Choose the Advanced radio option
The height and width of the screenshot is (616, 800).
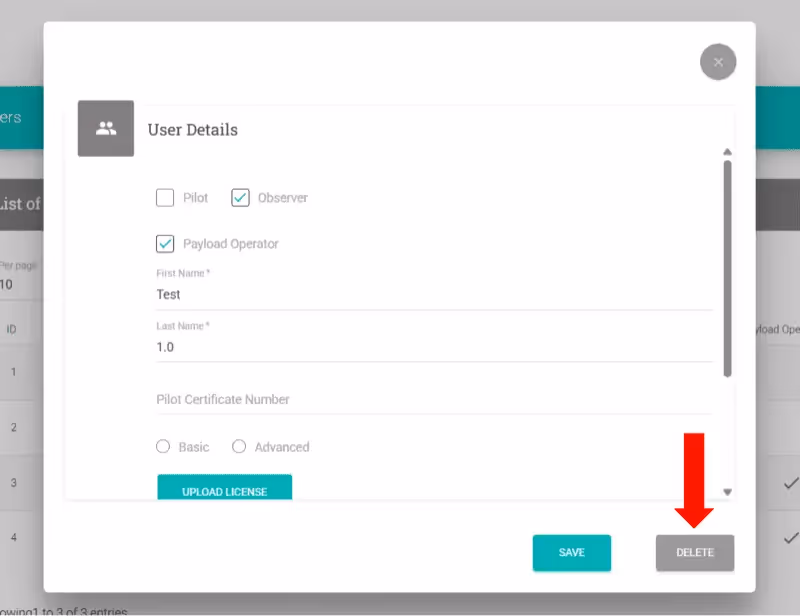point(239,447)
